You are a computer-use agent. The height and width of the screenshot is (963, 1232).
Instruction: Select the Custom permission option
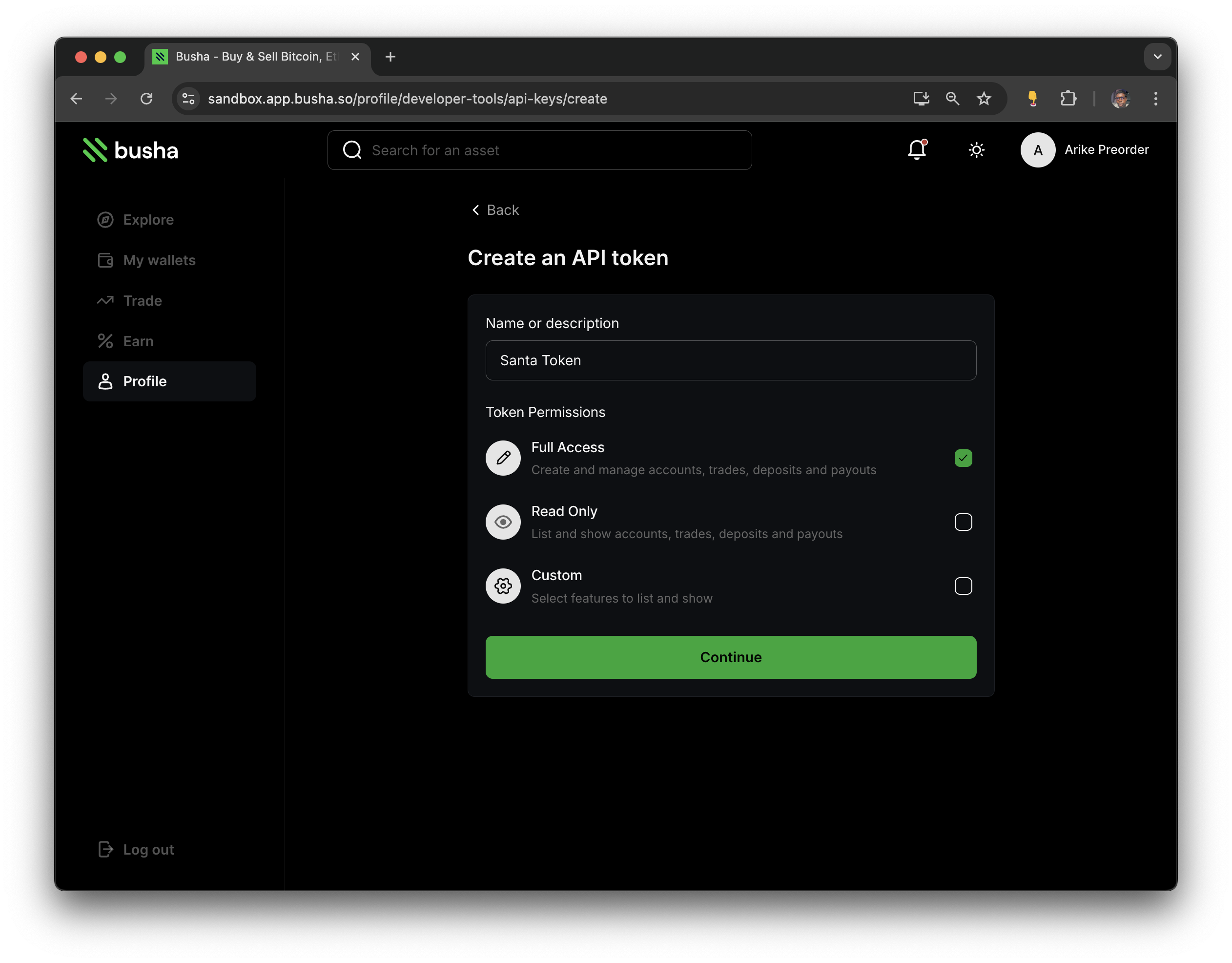click(964, 586)
